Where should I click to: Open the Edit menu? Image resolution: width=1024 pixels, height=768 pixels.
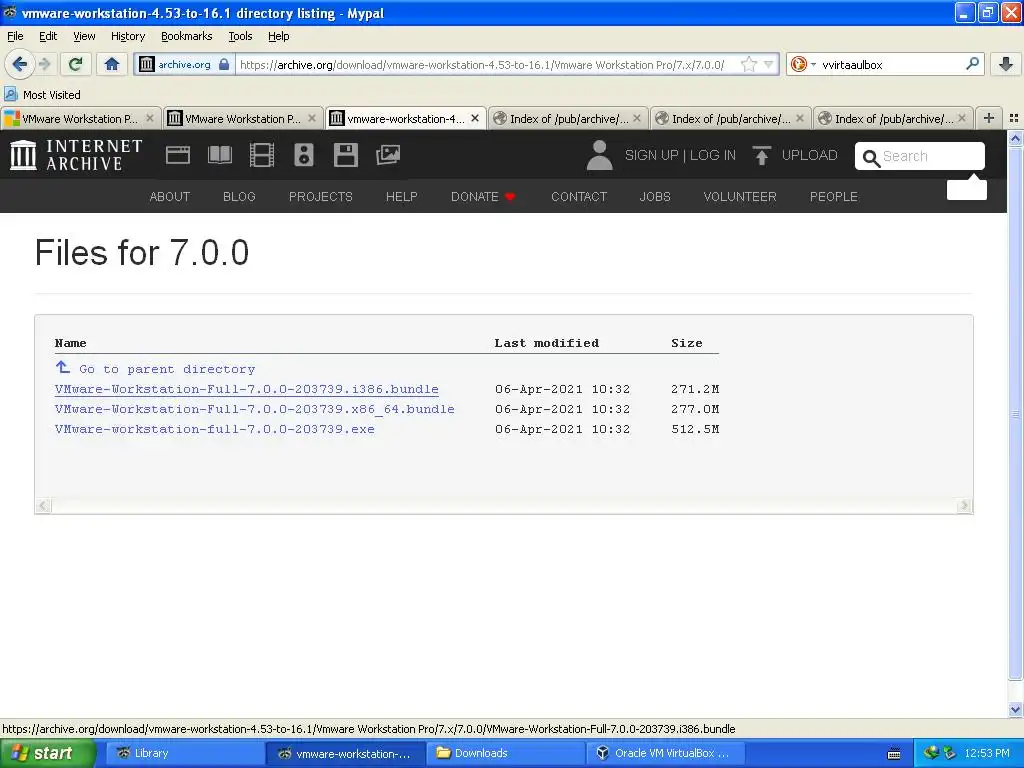point(48,36)
